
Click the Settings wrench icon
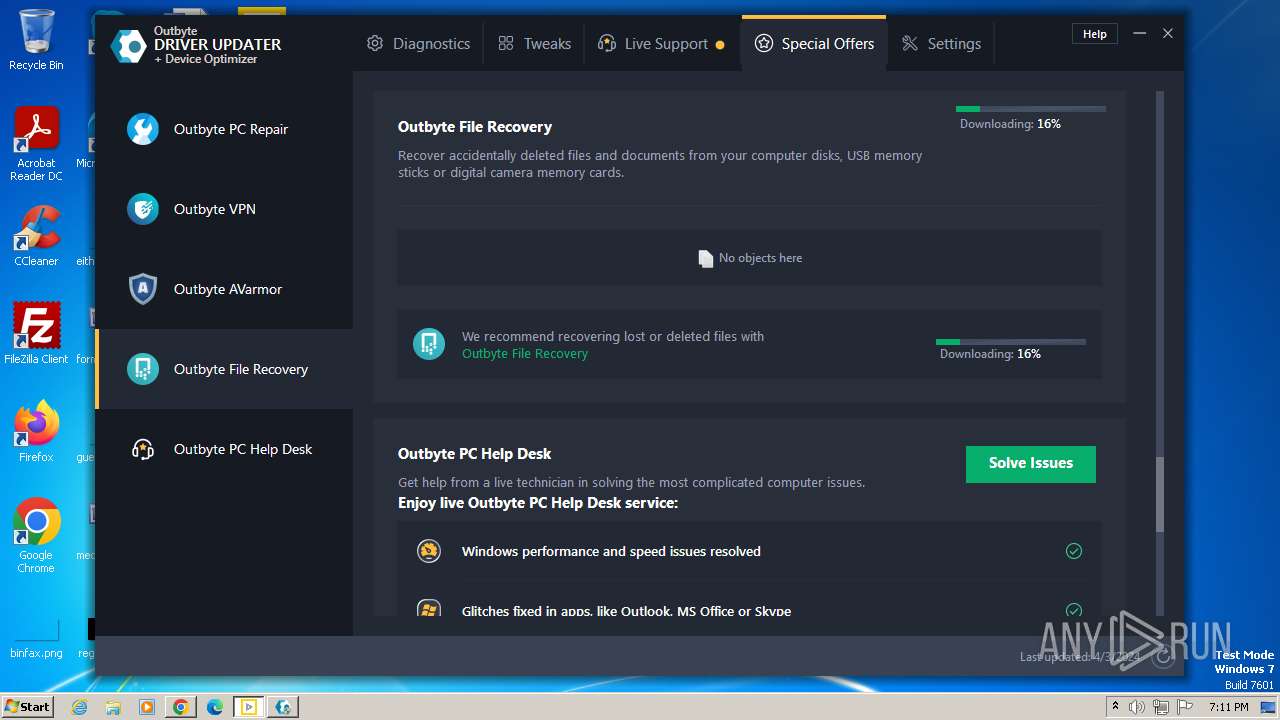click(909, 44)
